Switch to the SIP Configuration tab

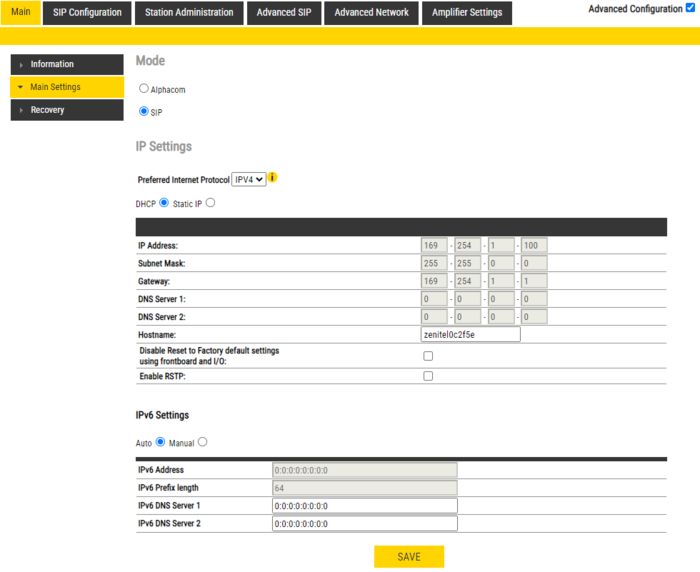pos(88,13)
